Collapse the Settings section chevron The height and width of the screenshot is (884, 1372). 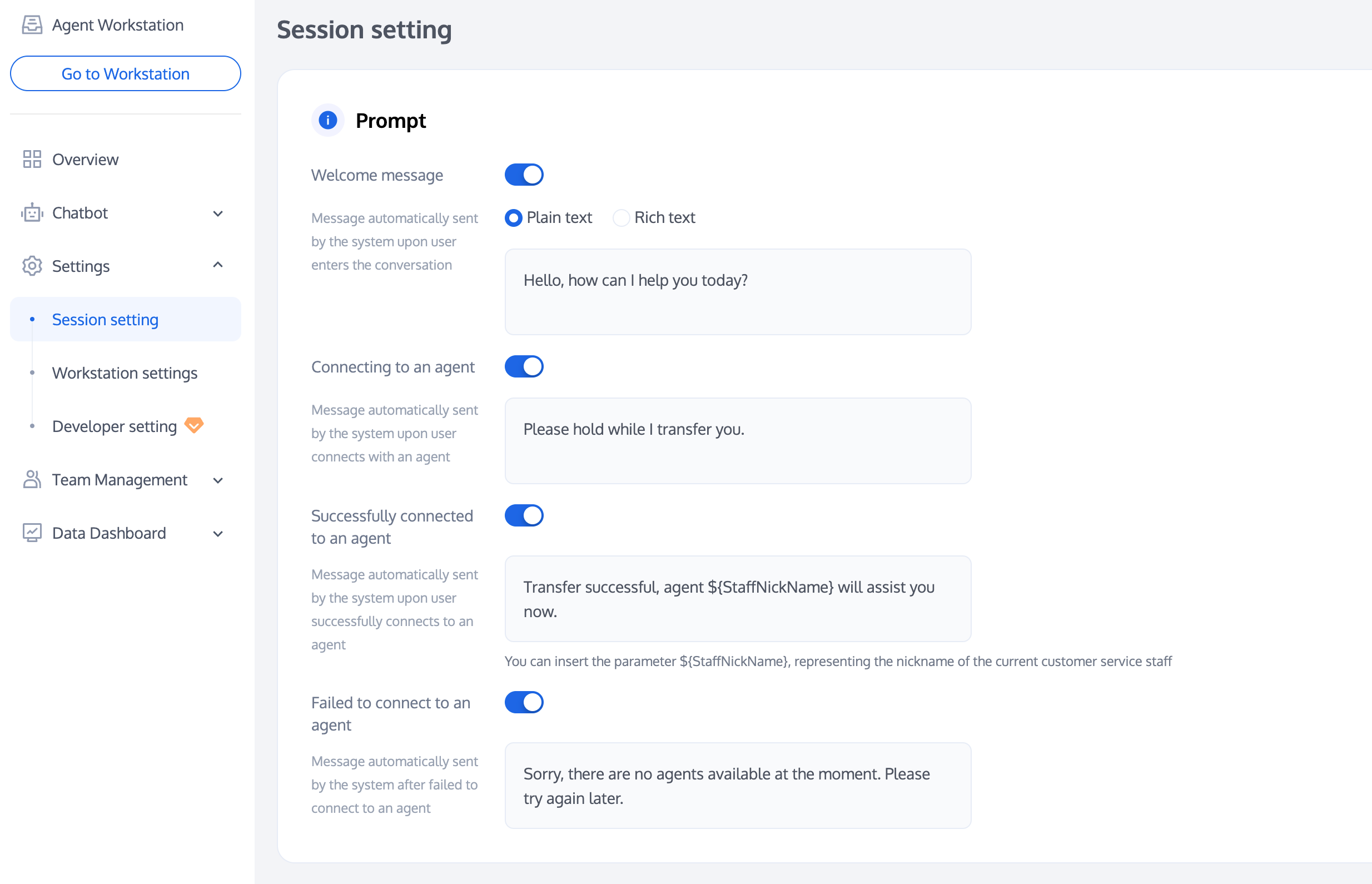[x=218, y=265]
